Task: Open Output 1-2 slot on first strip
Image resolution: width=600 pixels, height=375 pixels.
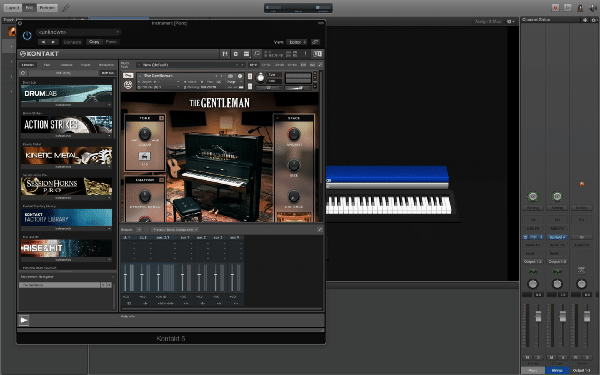Action: (x=533, y=262)
